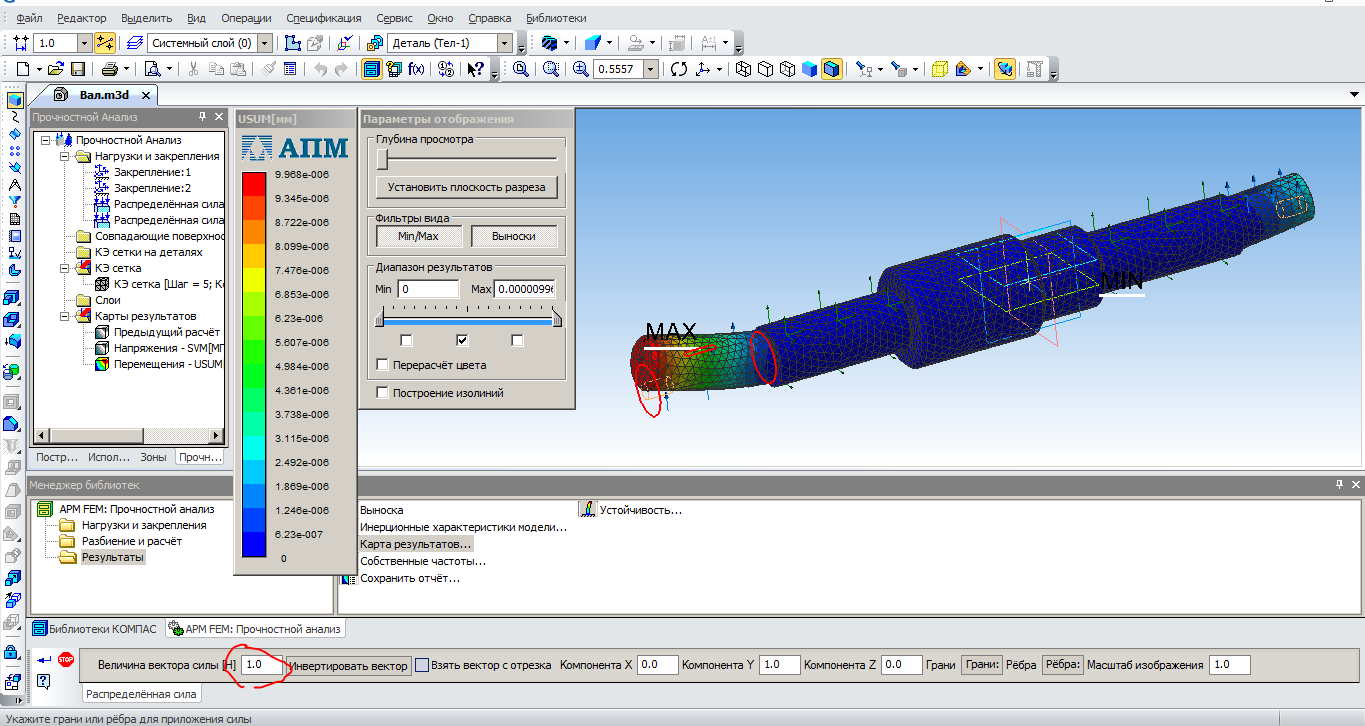Switch to the Зоны panel tab

[154, 457]
